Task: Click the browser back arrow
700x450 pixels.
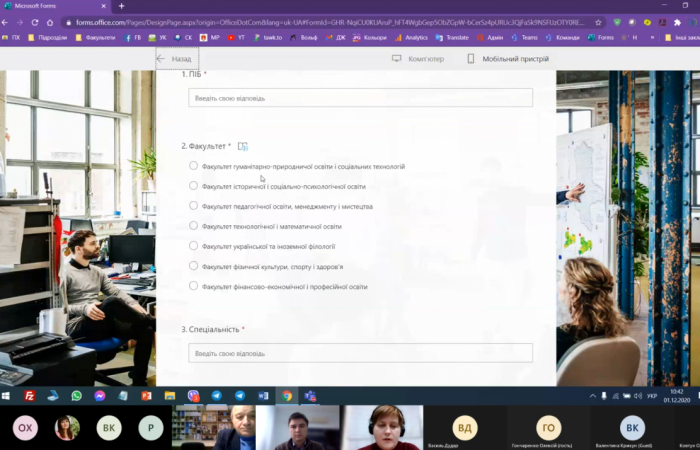Action: pyautogui.click(x=5, y=22)
